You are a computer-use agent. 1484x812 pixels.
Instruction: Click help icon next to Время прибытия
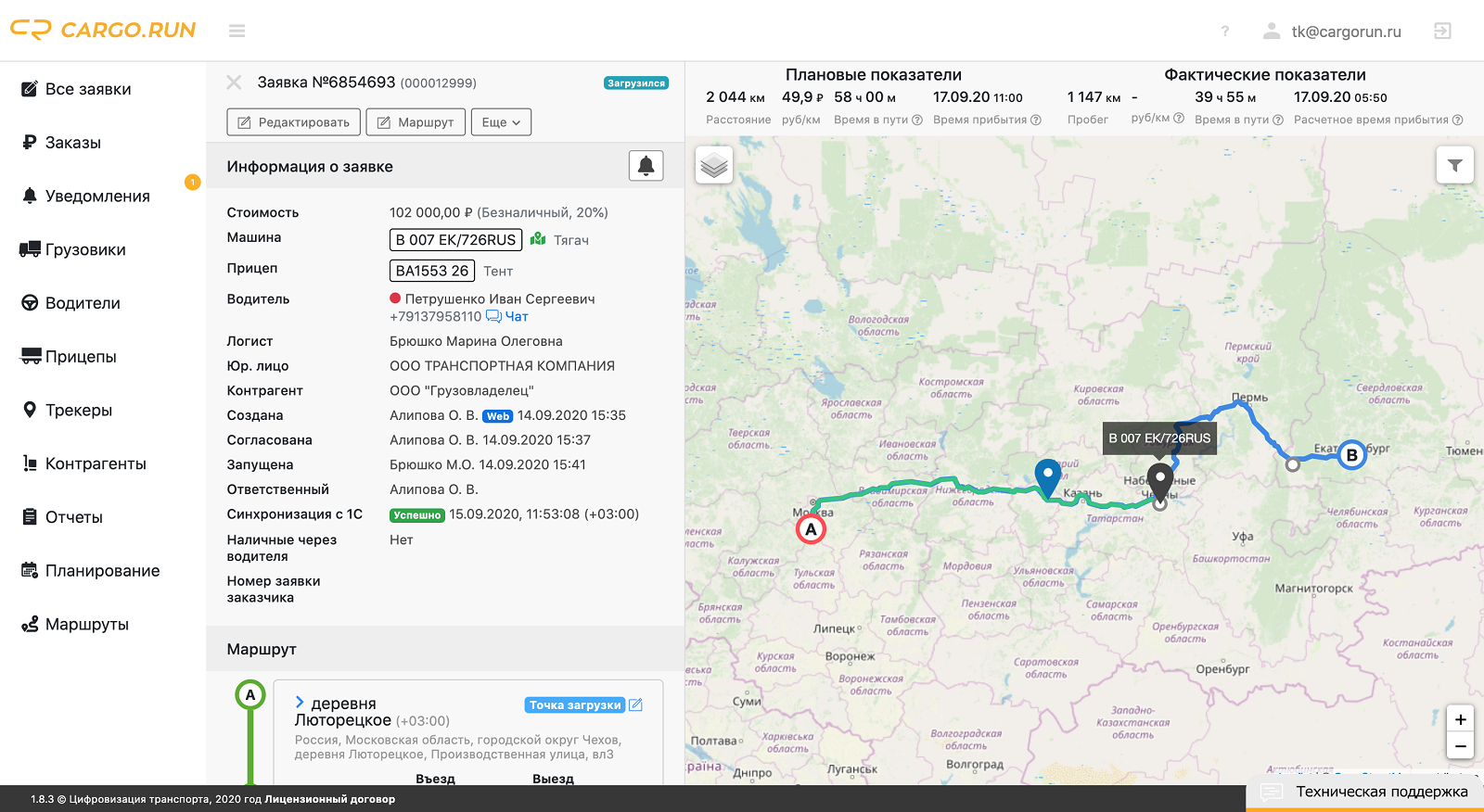coord(1036,120)
